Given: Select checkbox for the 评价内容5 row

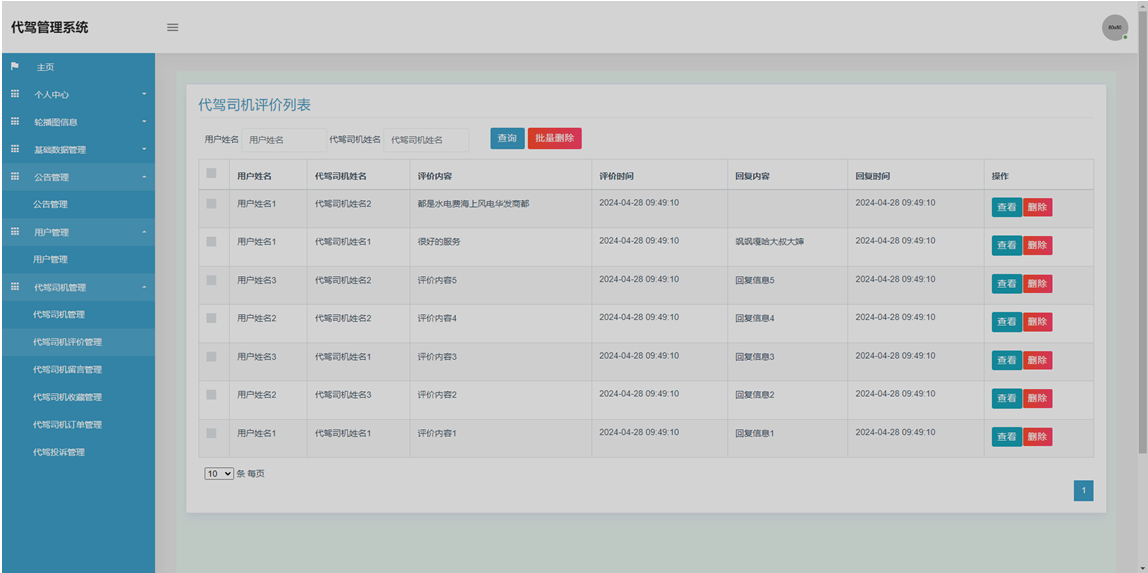Looking at the screenshot, I should click(x=211, y=280).
